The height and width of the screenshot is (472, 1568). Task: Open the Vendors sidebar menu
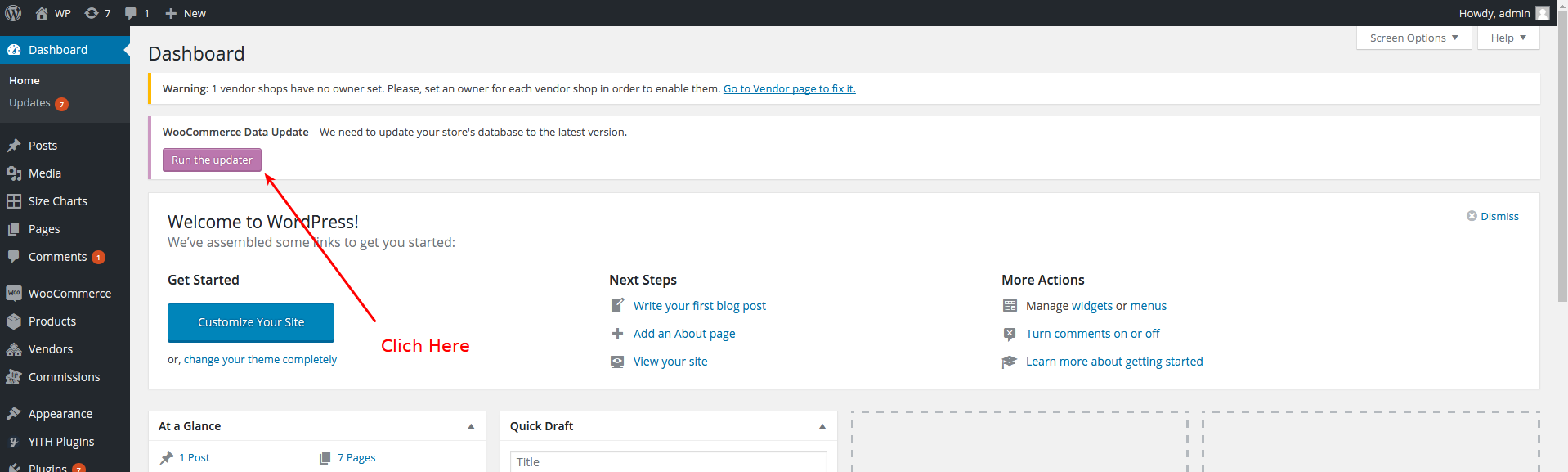coord(51,349)
